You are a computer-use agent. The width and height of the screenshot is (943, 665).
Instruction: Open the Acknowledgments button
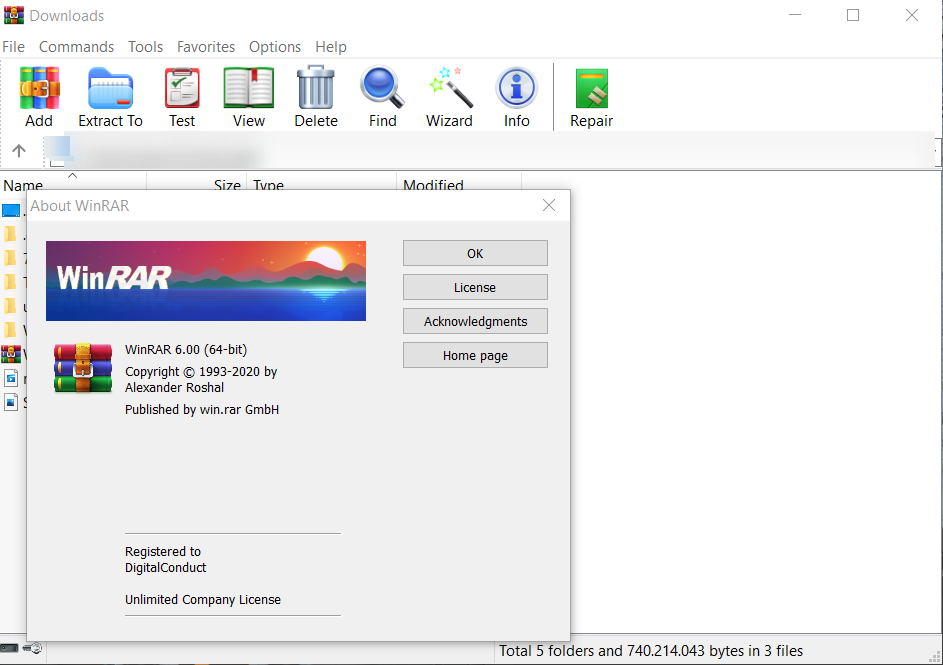[x=475, y=321]
